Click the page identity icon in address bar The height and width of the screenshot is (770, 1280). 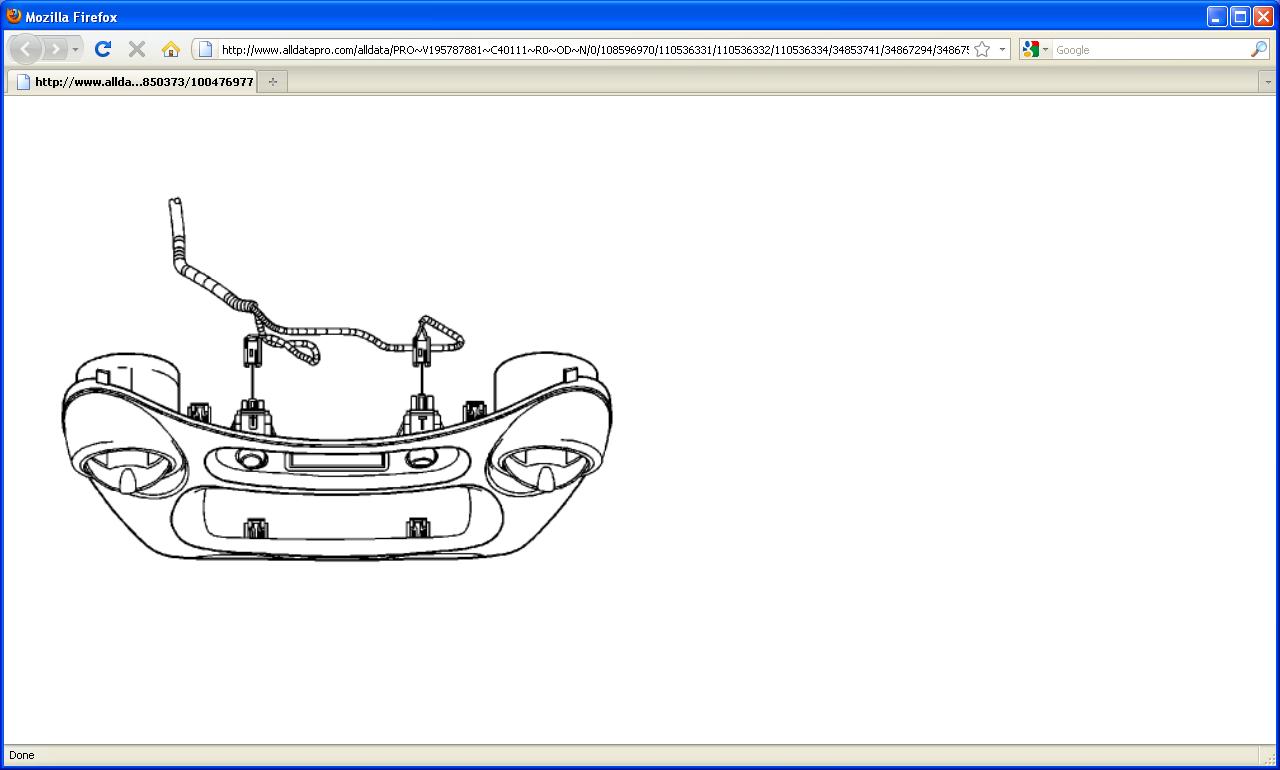tap(205, 49)
